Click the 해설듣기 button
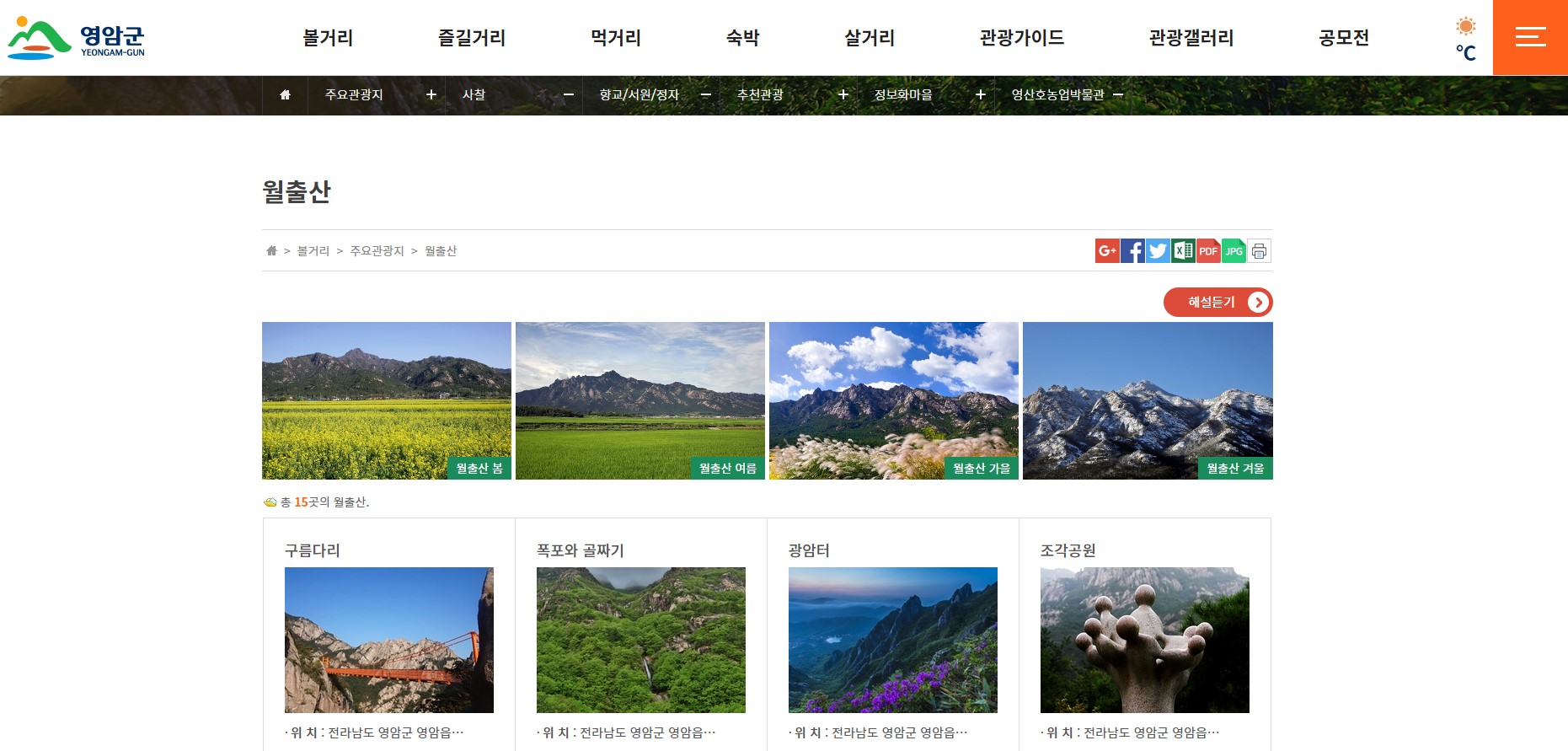The height and width of the screenshot is (751, 1568). click(x=1217, y=303)
